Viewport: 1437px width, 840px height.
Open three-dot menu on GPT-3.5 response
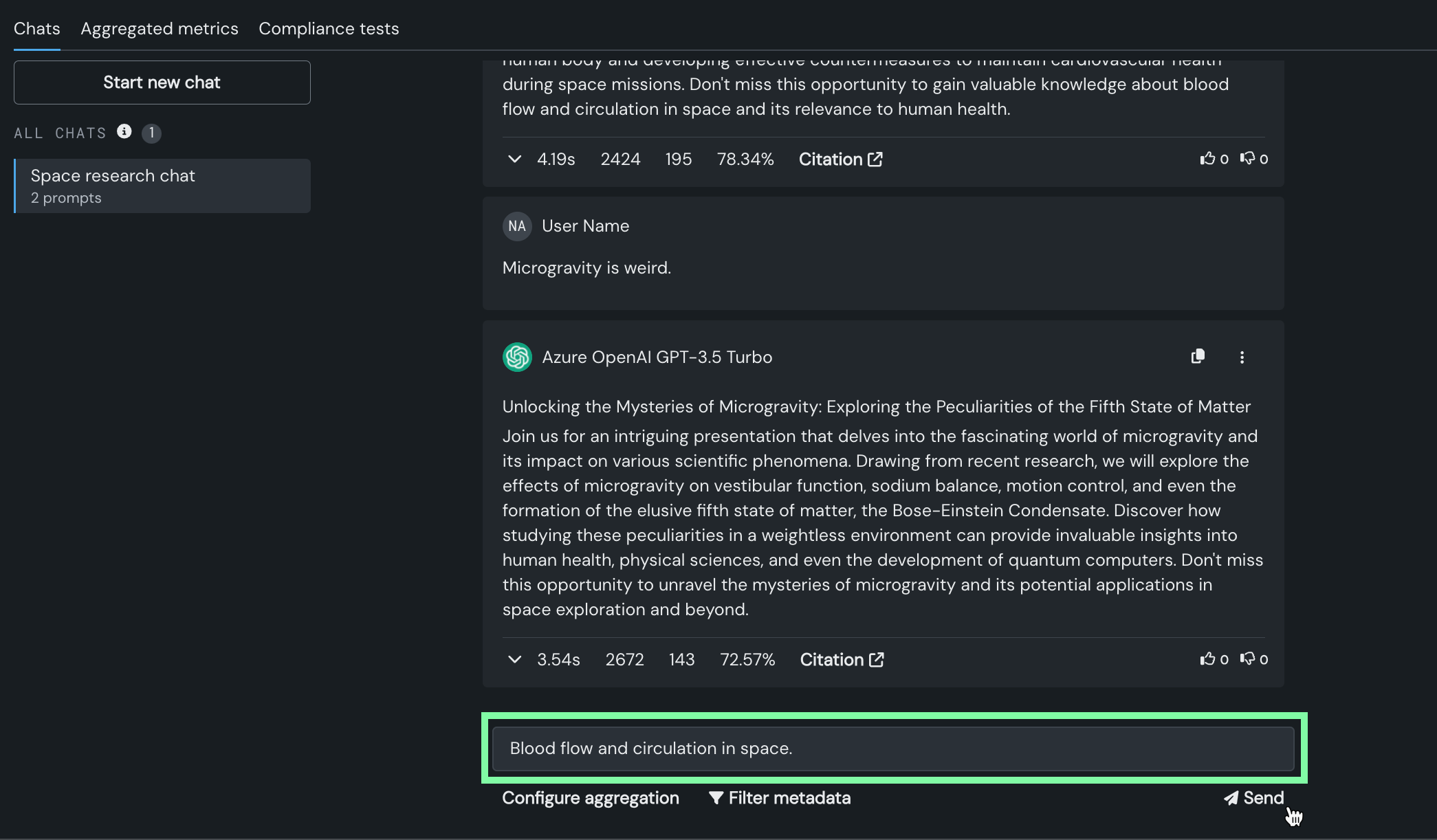(1242, 357)
